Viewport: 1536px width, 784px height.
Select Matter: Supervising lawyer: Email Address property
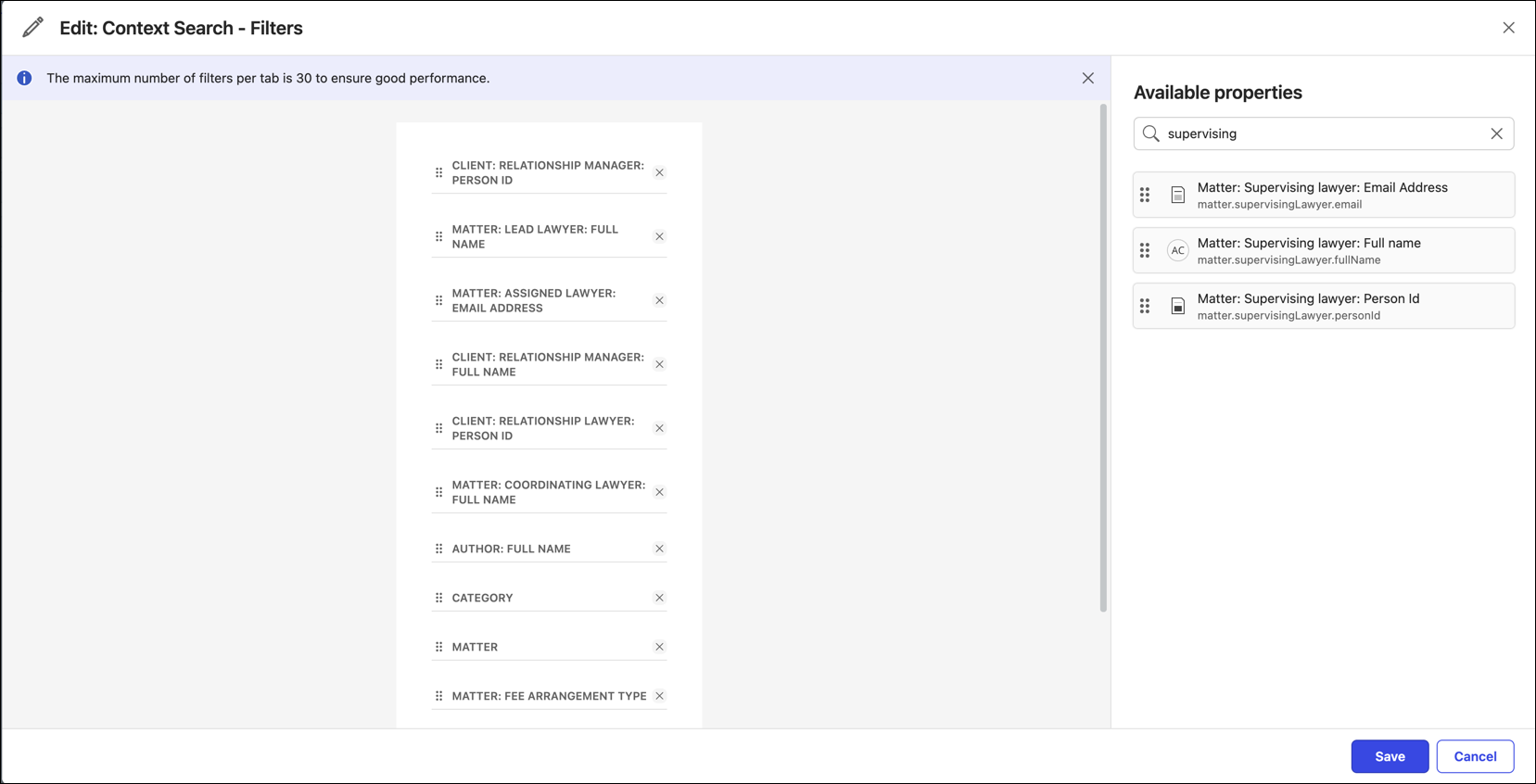point(1324,195)
